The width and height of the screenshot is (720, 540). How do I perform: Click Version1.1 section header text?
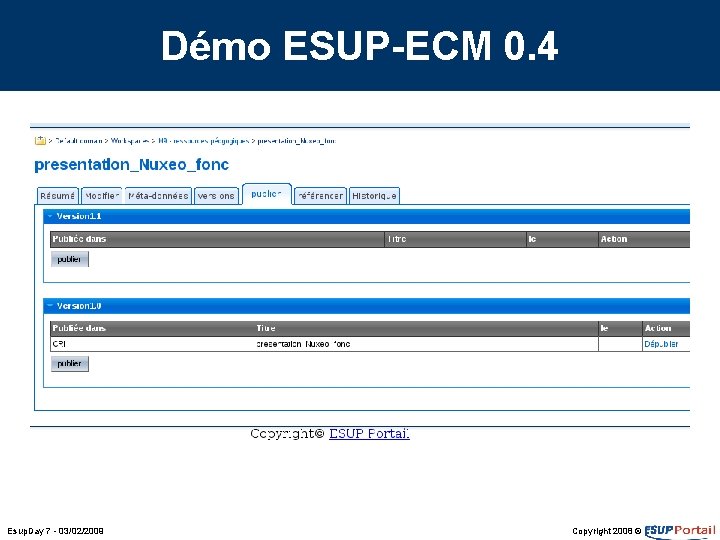click(79, 216)
